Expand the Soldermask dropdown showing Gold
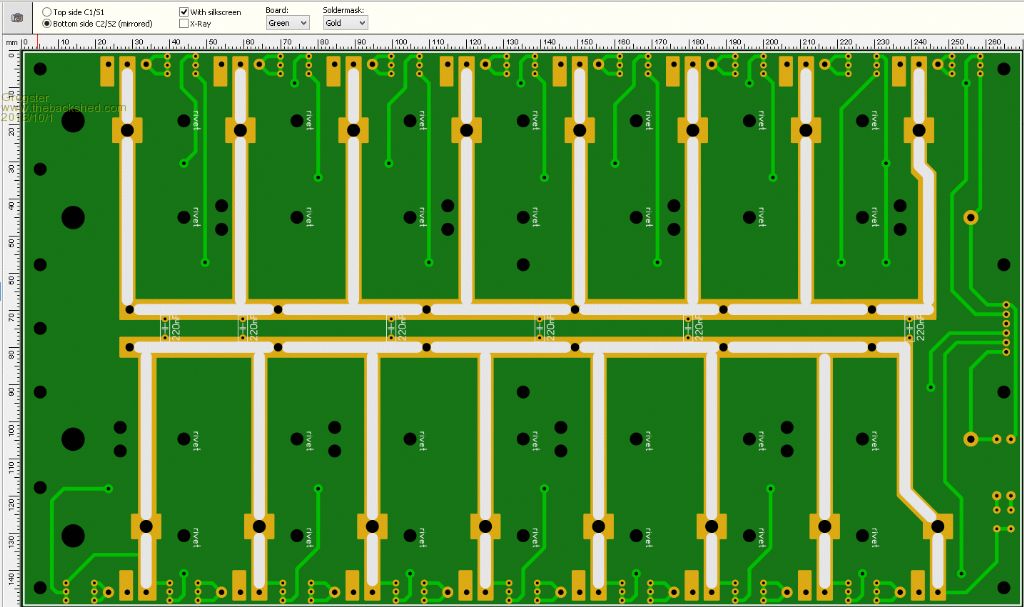The height and width of the screenshot is (607, 1024). [345, 22]
